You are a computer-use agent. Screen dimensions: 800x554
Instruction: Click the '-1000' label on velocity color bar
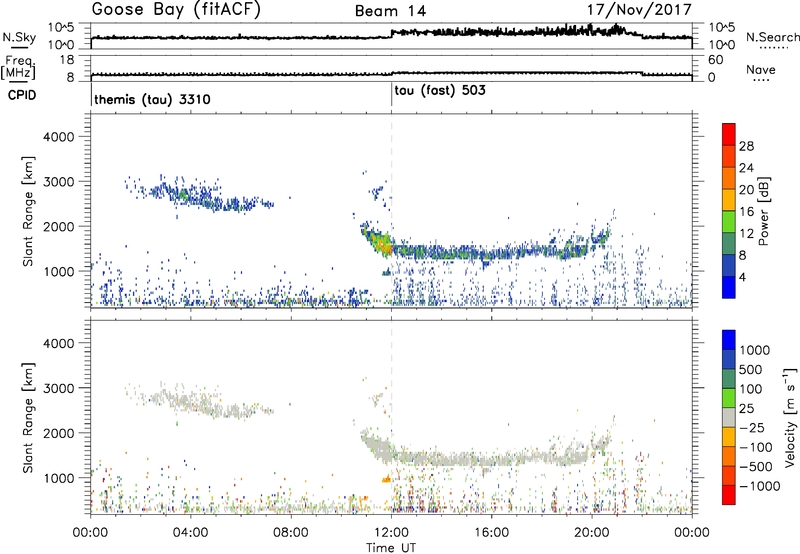(759, 486)
